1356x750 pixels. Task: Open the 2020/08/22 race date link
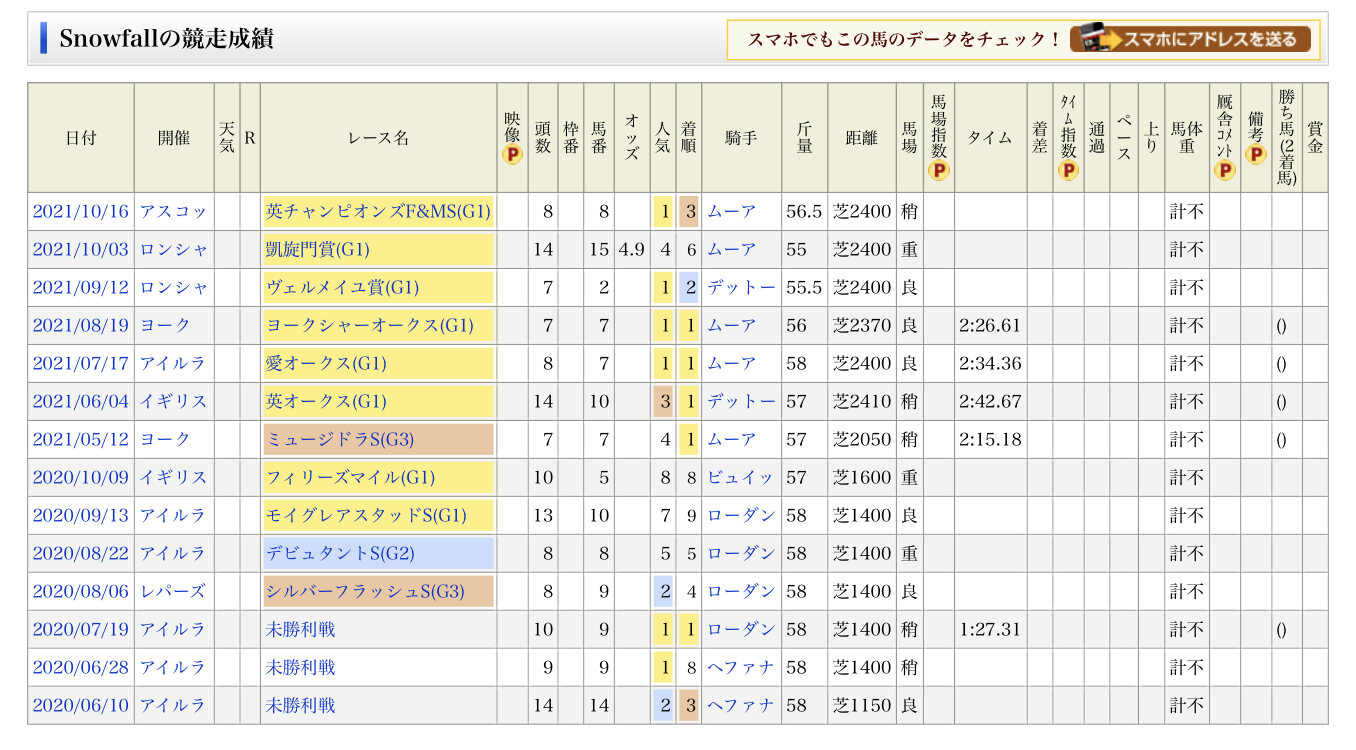pos(81,554)
